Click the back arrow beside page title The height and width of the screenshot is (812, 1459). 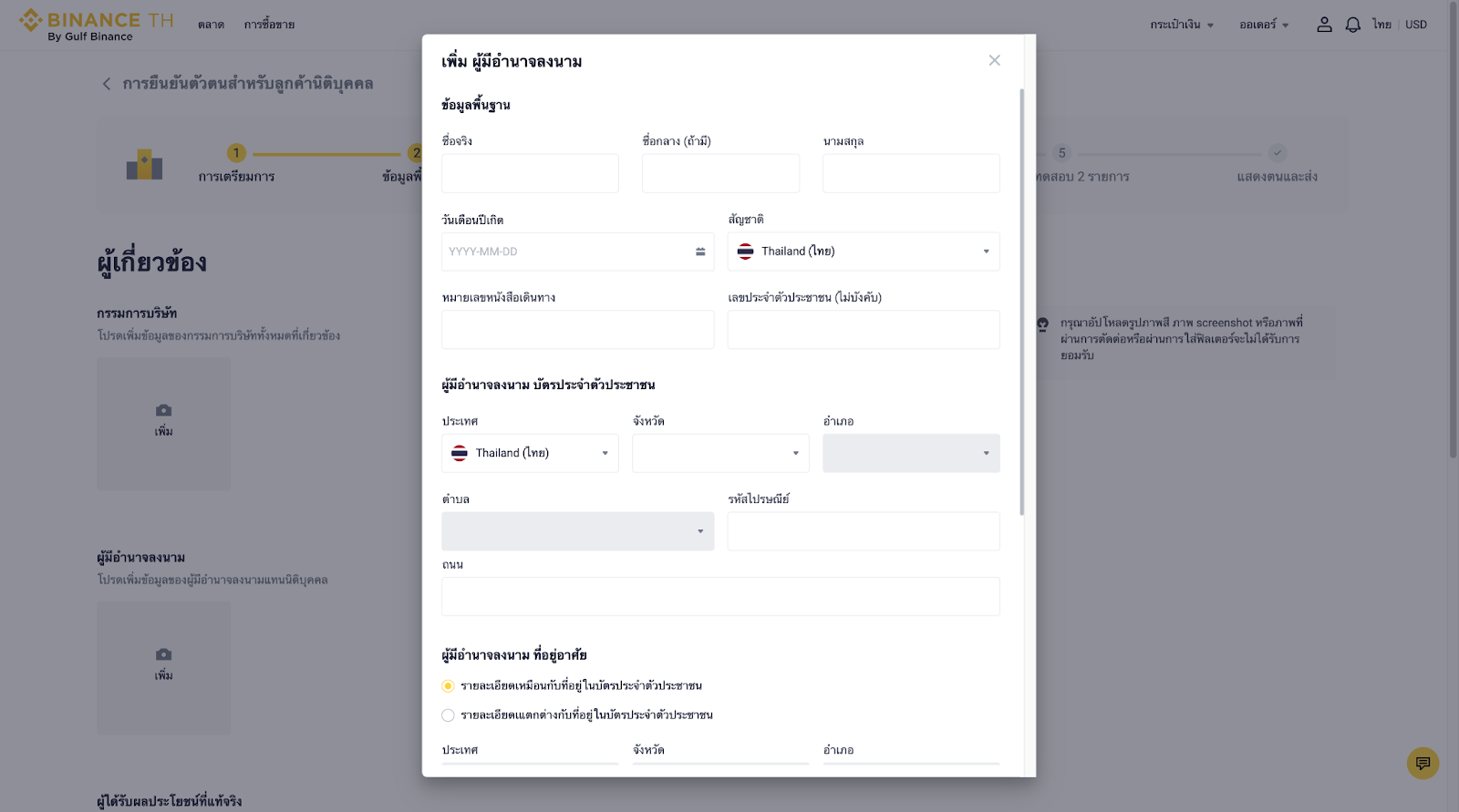pyautogui.click(x=107, y=84)
